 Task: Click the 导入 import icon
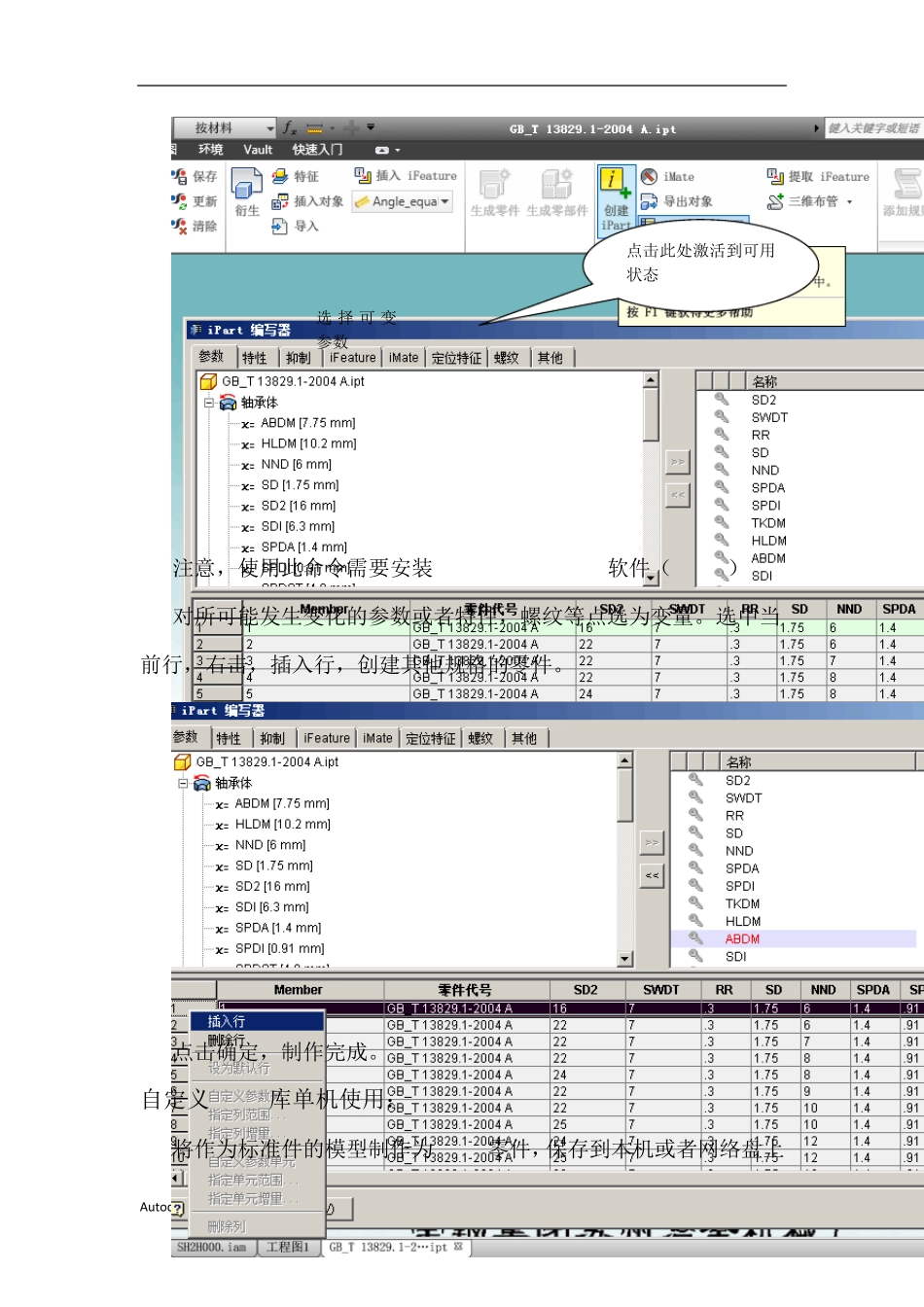[280, 226]
